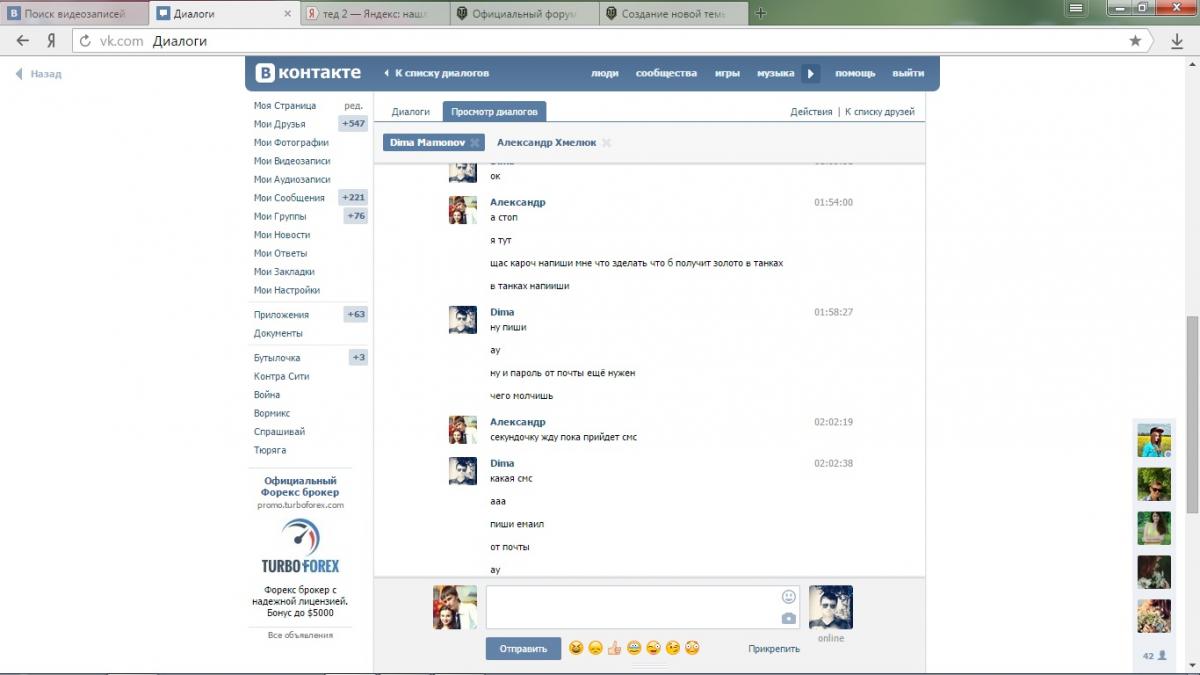The width and height of the screenshot is (1200, 675).
Task: Click the ВКонтакте logo
Action: 308,73
